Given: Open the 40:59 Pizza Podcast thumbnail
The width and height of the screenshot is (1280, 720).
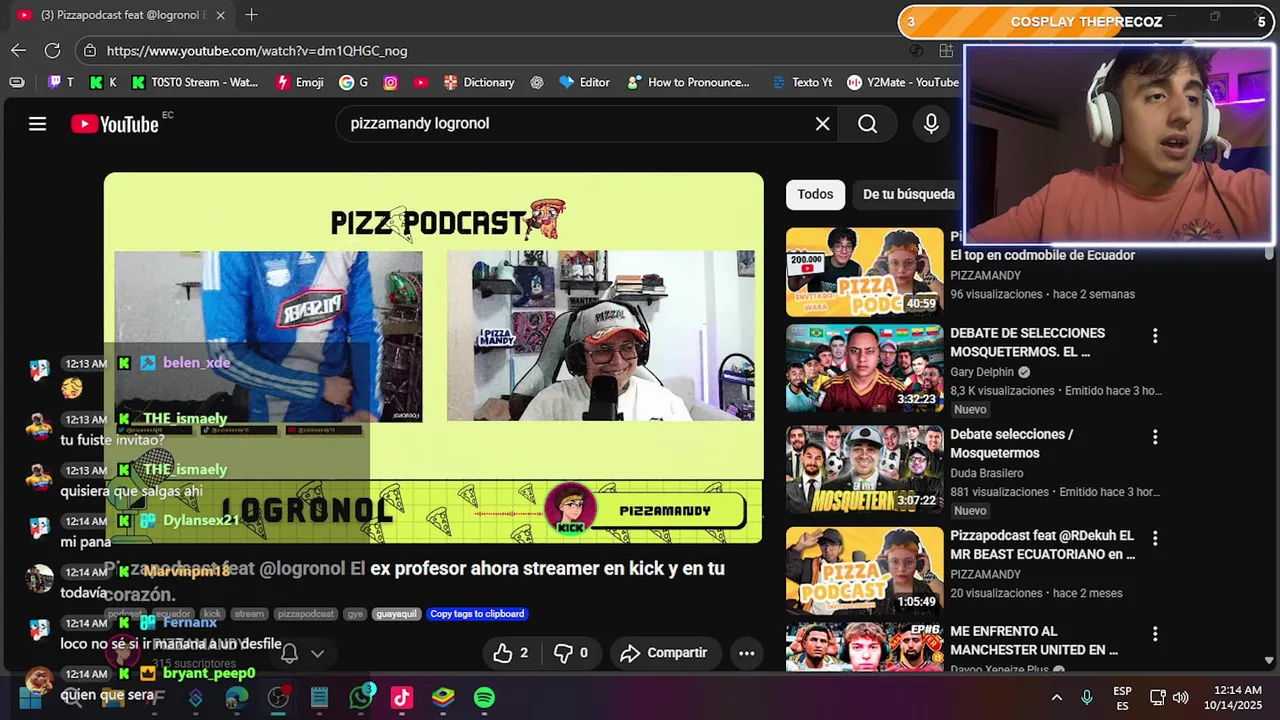Looking at the screenshot, I should [864, 272].
